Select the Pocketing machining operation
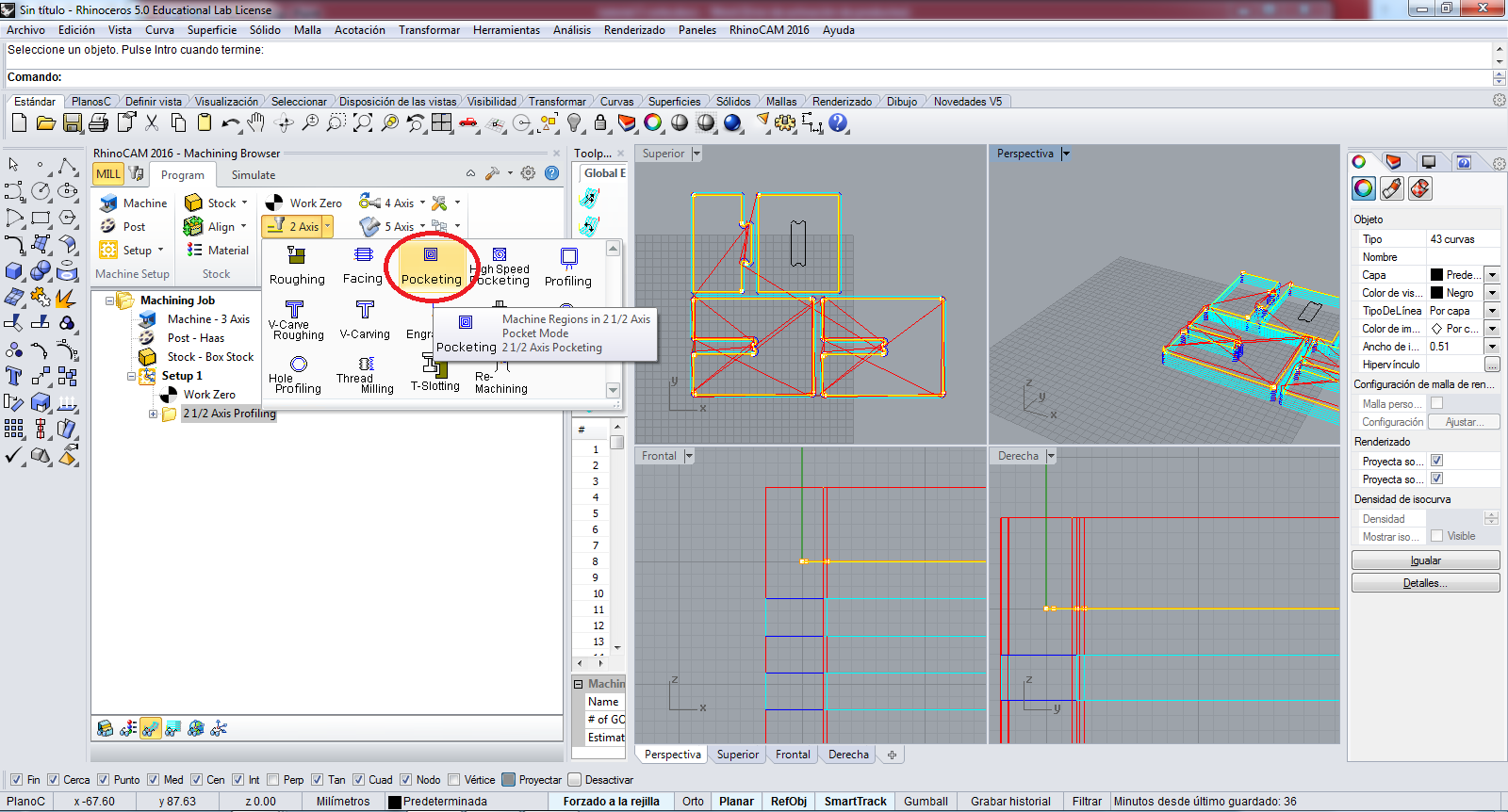Viewport: 1508px width, 812px height. [431, 264]
